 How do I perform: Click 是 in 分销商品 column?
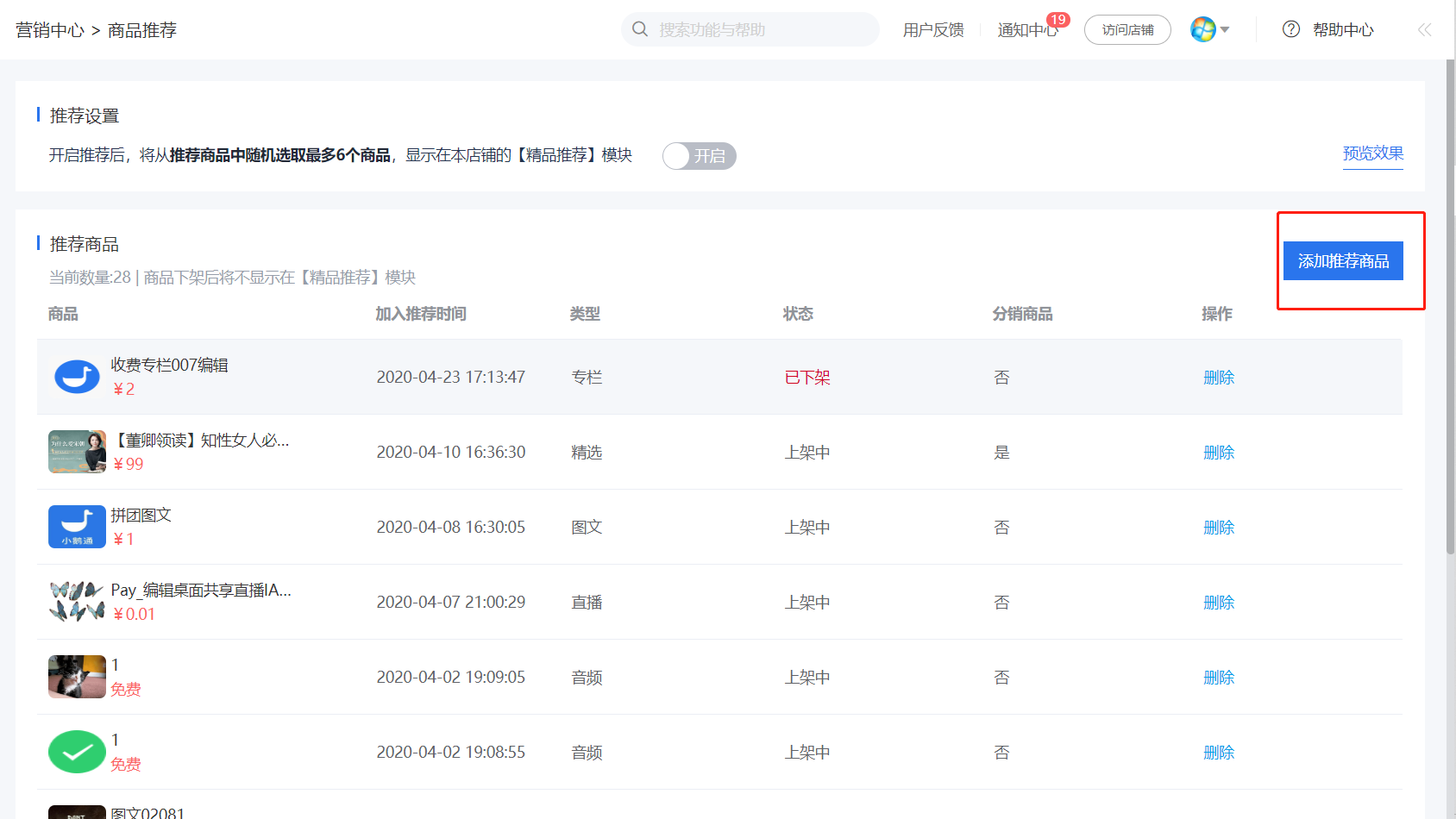[1001, 453]
